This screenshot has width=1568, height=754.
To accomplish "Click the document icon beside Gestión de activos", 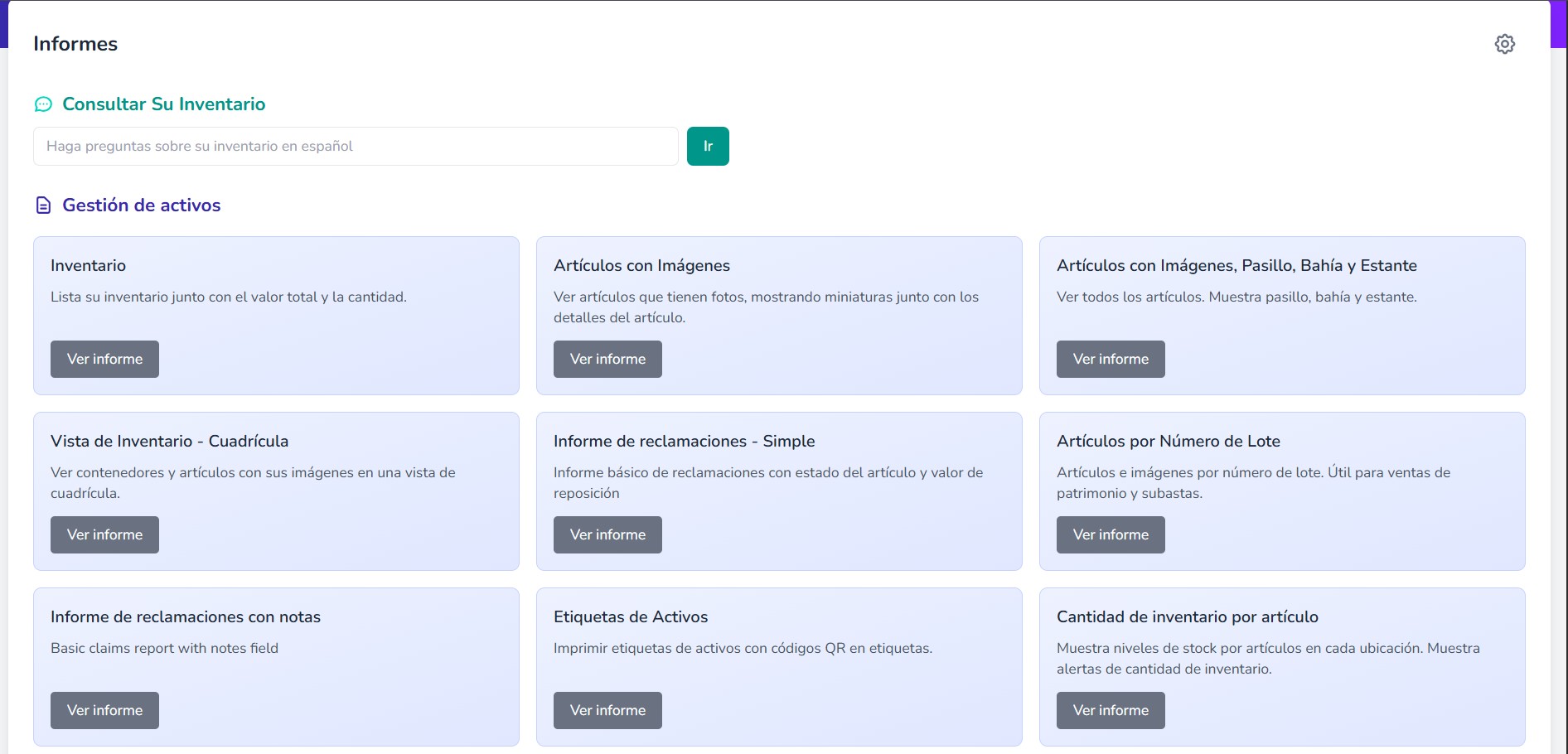I will (43, 205).
